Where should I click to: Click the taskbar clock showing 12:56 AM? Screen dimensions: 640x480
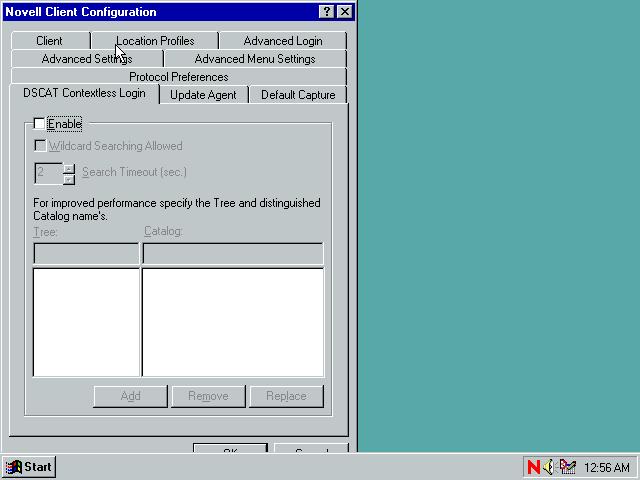tap(607, 467)
